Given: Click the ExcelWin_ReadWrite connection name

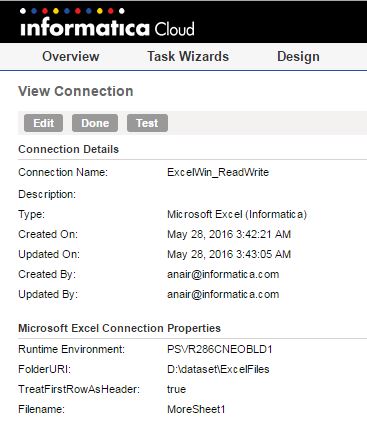Looking at the screenshot, I should point(218,172).
